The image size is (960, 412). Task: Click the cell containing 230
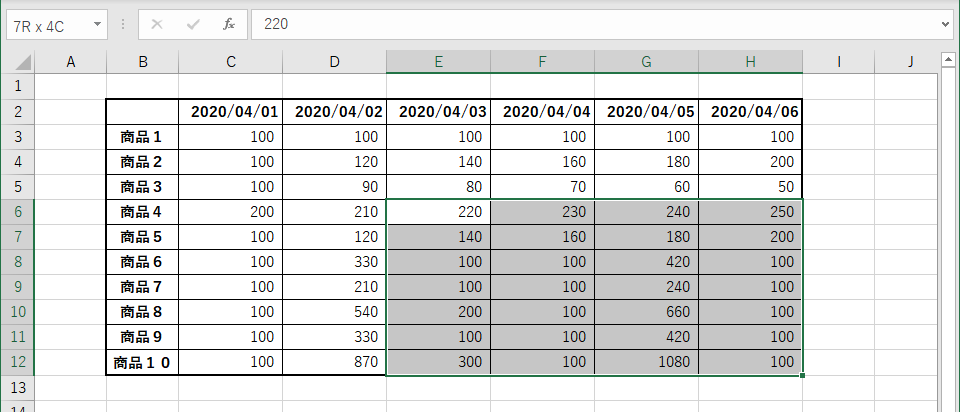pyautogui.click(x=542, y=212)
